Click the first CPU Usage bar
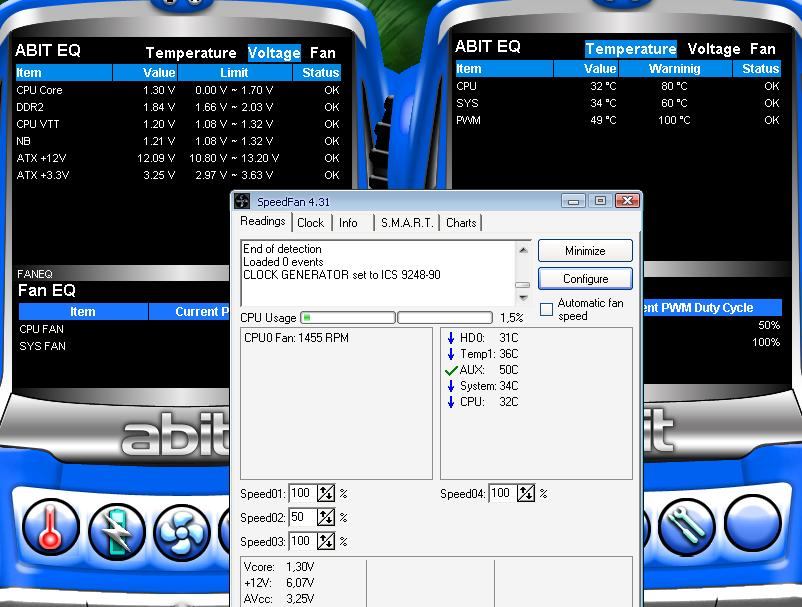This screenshot has height=607, width=802. (x=348, y=318)
